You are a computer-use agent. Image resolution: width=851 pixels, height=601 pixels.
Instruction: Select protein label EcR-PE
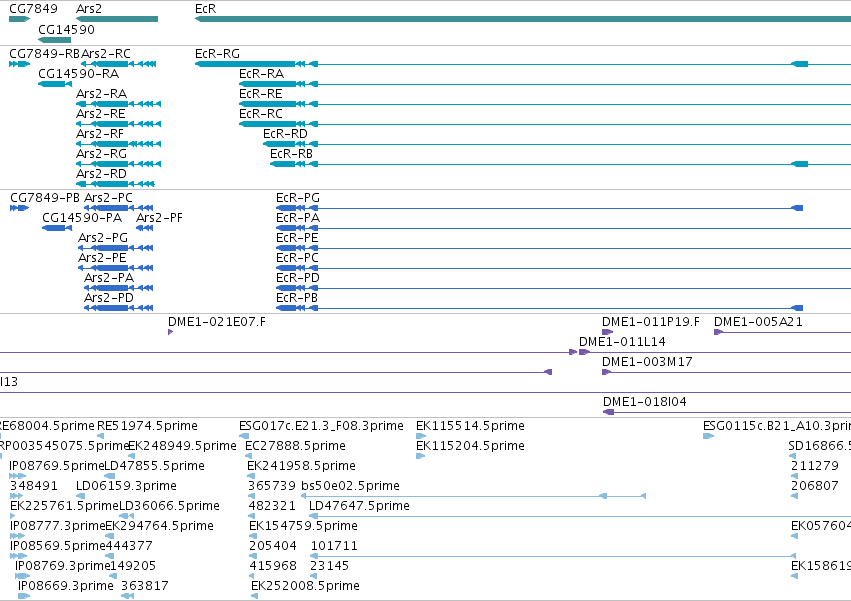pos(297,238)
